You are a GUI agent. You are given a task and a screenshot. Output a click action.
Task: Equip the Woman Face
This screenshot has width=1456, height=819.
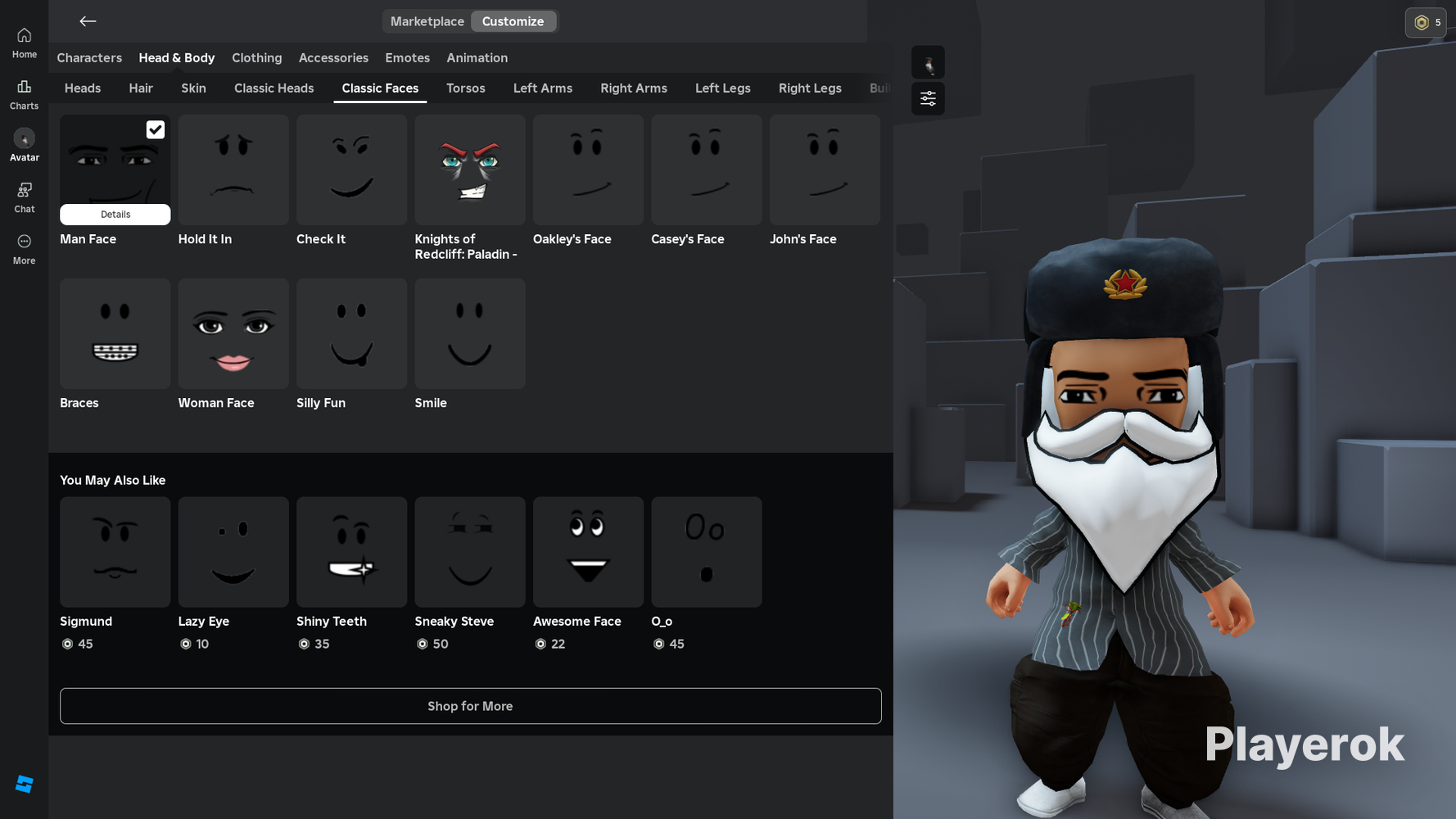233,333
